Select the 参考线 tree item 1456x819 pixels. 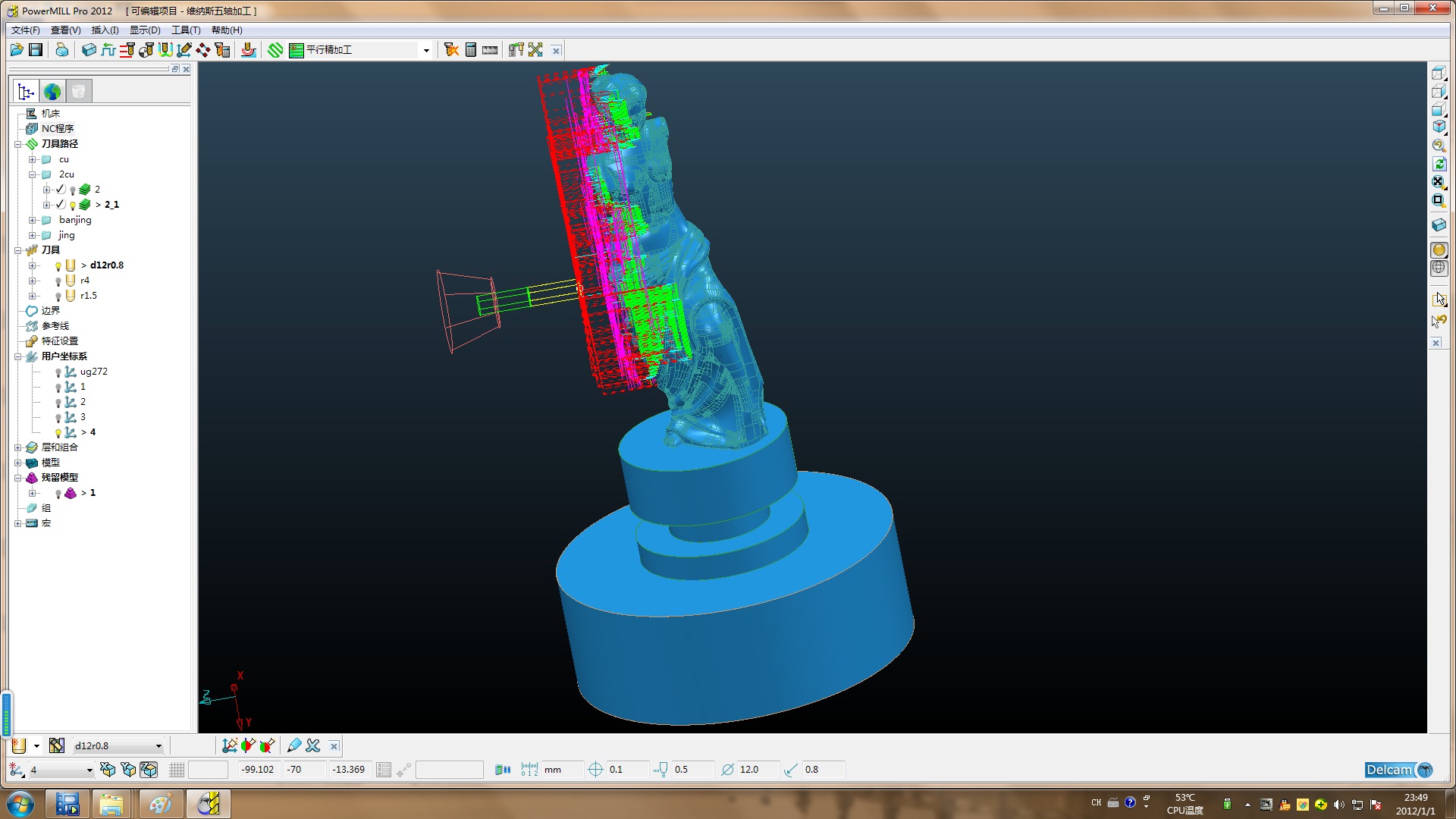coord(55,326)
